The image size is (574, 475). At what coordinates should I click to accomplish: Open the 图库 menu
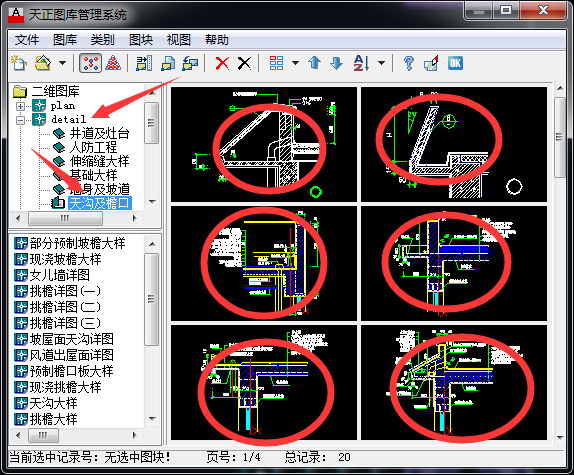[65, 39]
